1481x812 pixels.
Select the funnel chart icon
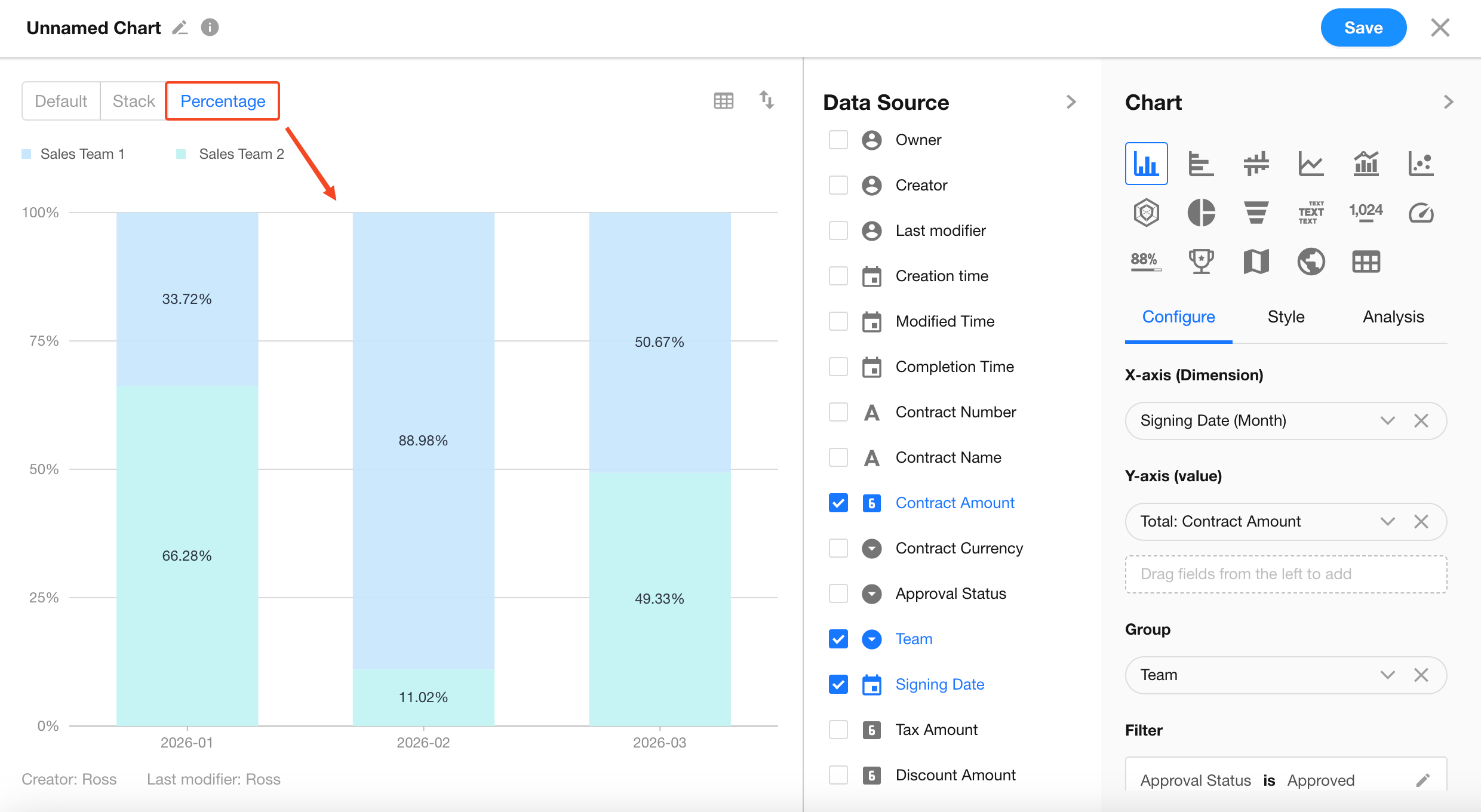coord(1256,213)
